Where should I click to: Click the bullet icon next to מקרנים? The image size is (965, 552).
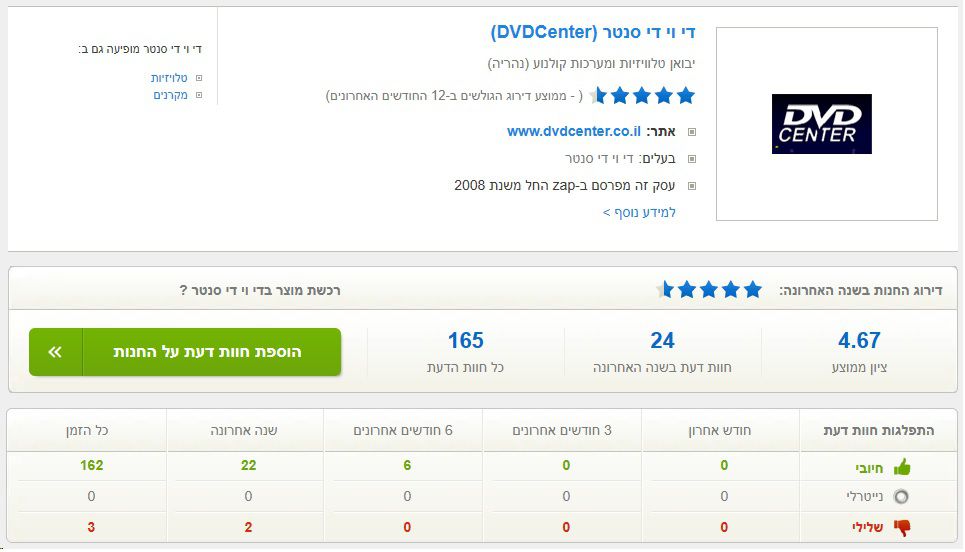(x=199, y=96)
